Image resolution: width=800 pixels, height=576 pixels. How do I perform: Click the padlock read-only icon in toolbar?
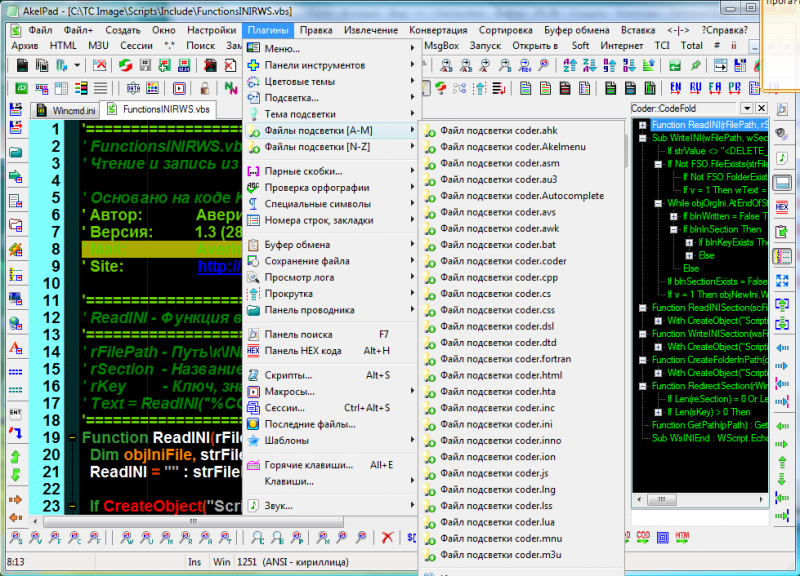pyautogui.click(x=205, y=88)
